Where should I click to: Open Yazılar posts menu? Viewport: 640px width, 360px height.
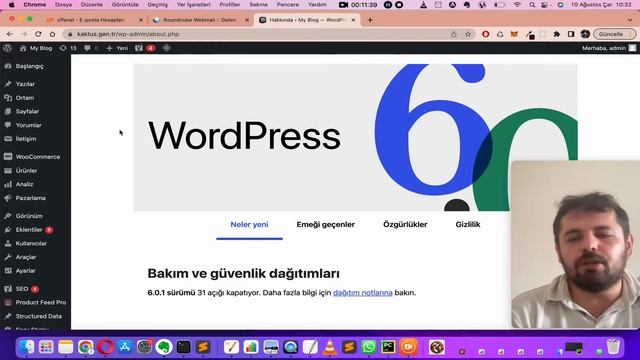pos(25,84)
